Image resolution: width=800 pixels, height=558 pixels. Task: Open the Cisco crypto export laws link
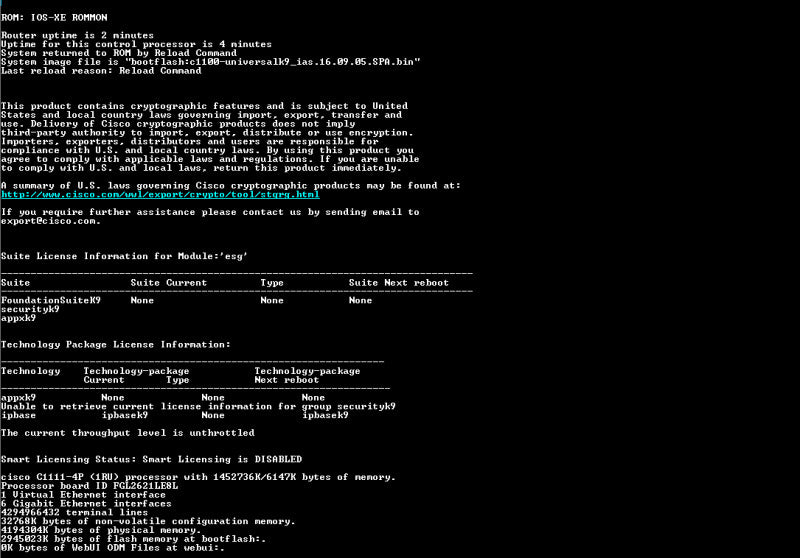coord(160,194)
